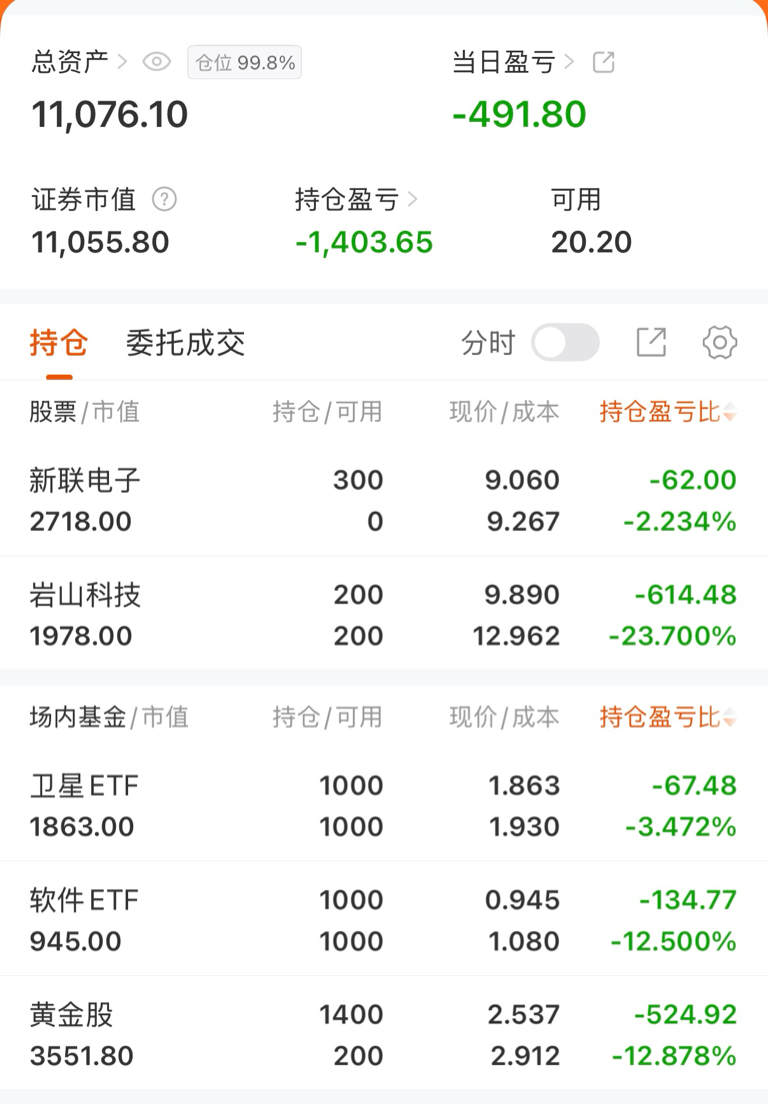This screenshot has height=1105, width=768.
Task: Open the 黄金股 holding row
Action: pos(384,1035)
